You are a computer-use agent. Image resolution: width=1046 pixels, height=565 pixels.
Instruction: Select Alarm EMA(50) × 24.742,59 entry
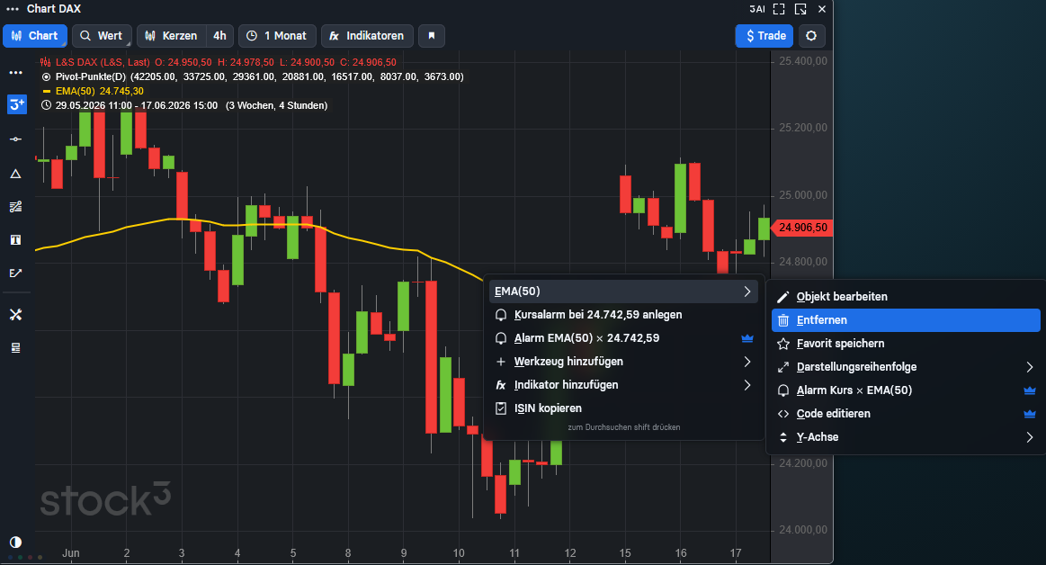pos(624,338)
